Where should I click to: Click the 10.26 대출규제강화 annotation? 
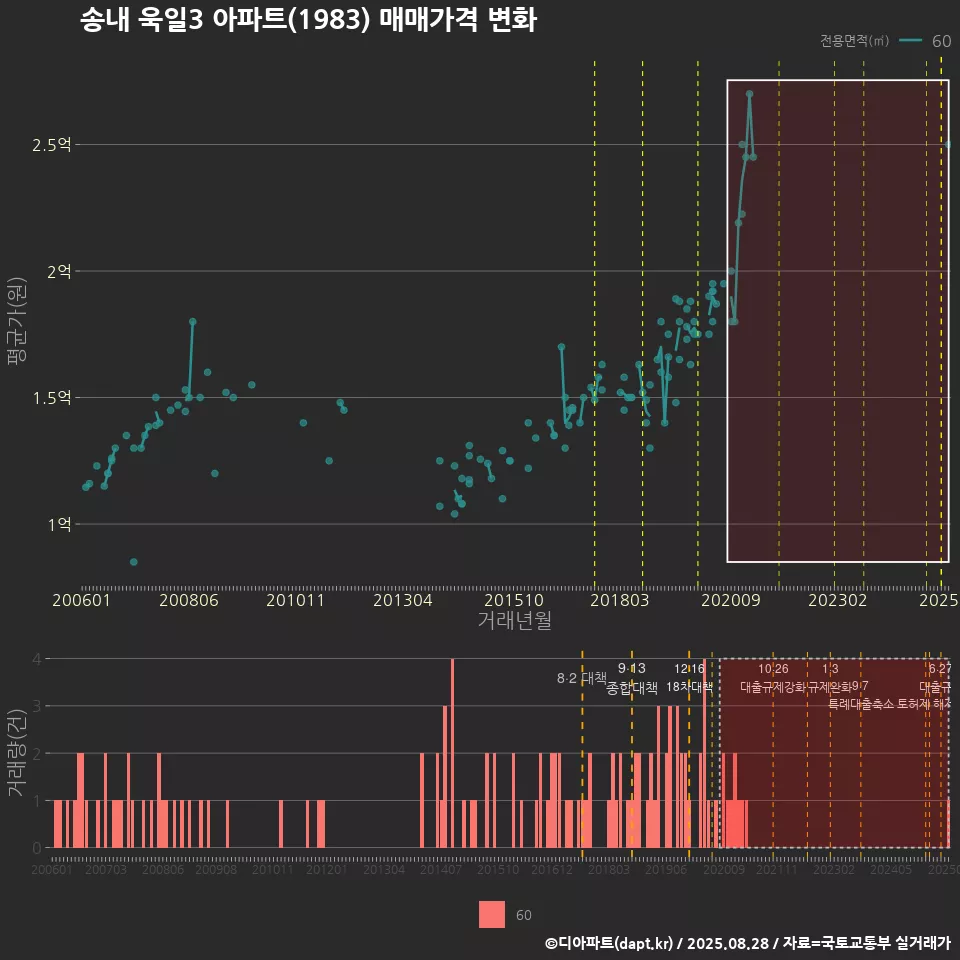(773, 678)
